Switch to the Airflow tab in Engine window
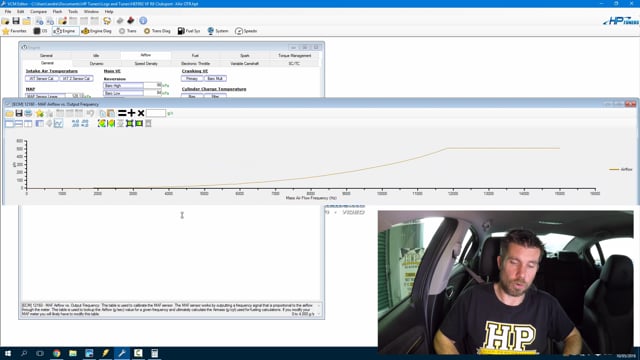Image resolution: width=640 pixels, height=360 pixels. coord(146,55)
